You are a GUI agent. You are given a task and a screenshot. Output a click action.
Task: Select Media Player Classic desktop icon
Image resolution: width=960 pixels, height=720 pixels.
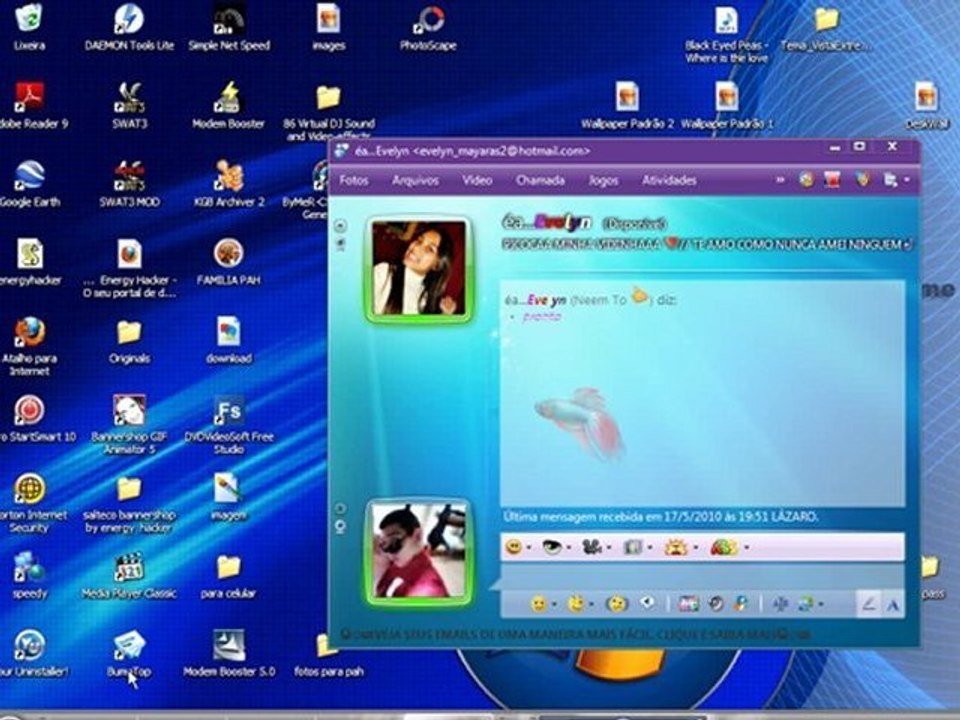(129, 576)
